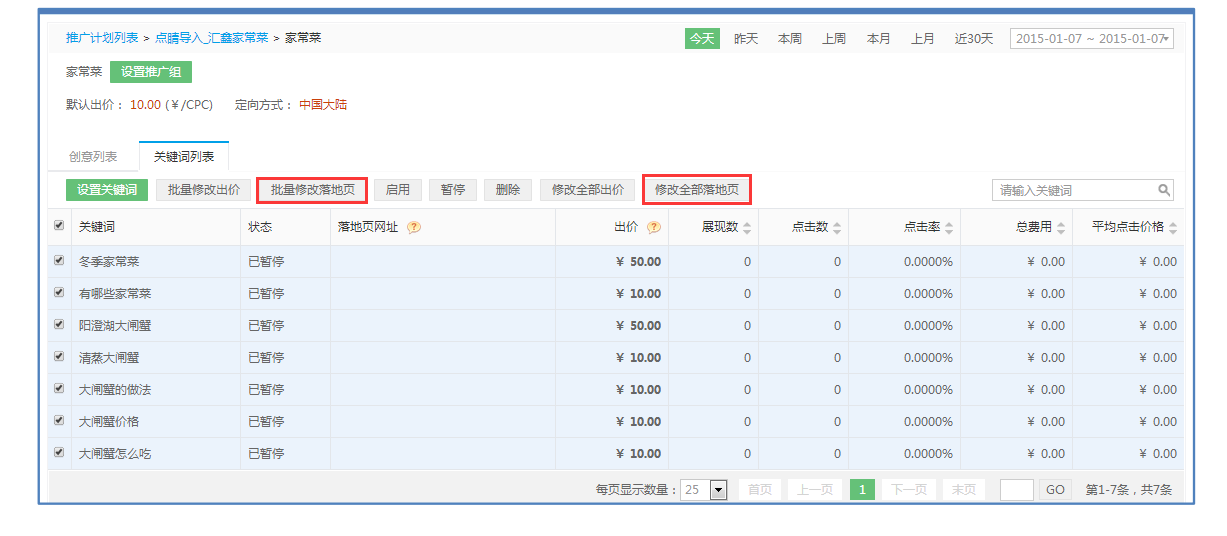Viewport: 1227px width, 536px height.
Task: Toggle the select-all checkbox in table header
Action: click(59, 226)
